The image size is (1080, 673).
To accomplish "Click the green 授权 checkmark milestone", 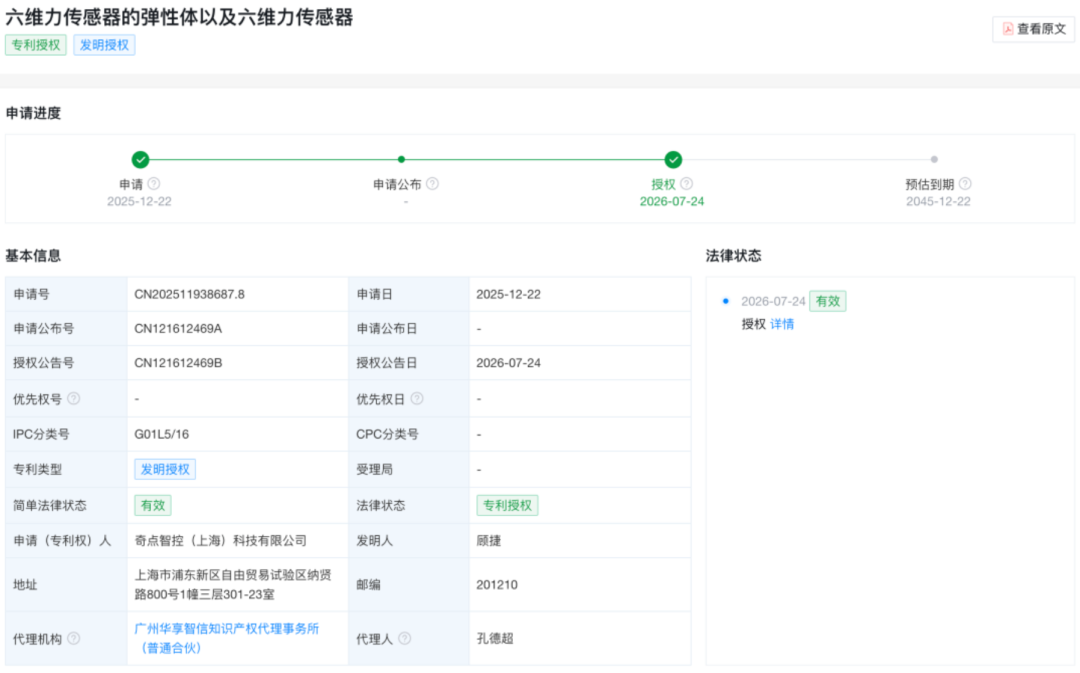I will click(673, 160).
